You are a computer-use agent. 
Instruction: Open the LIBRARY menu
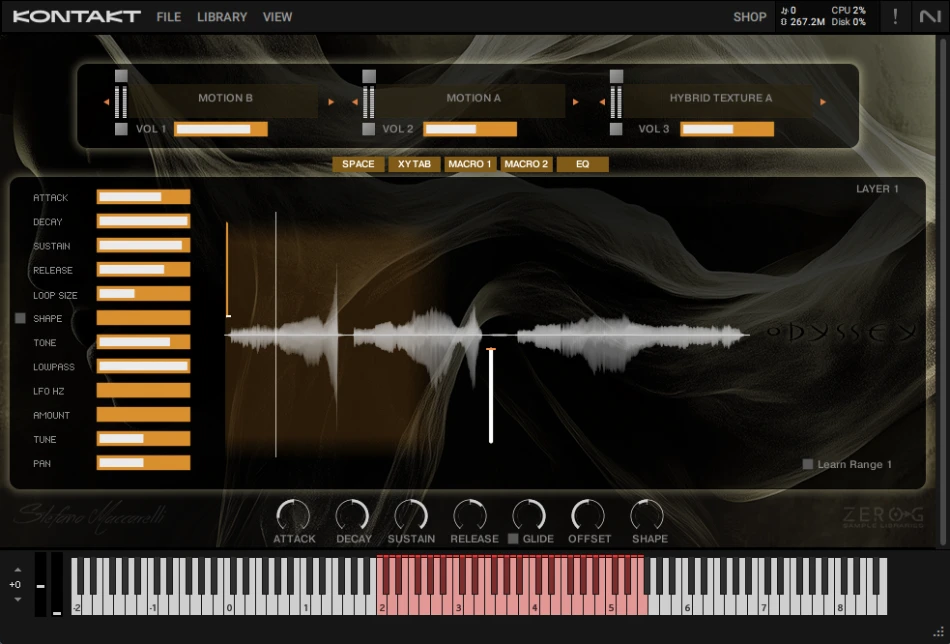coord(221,16)
